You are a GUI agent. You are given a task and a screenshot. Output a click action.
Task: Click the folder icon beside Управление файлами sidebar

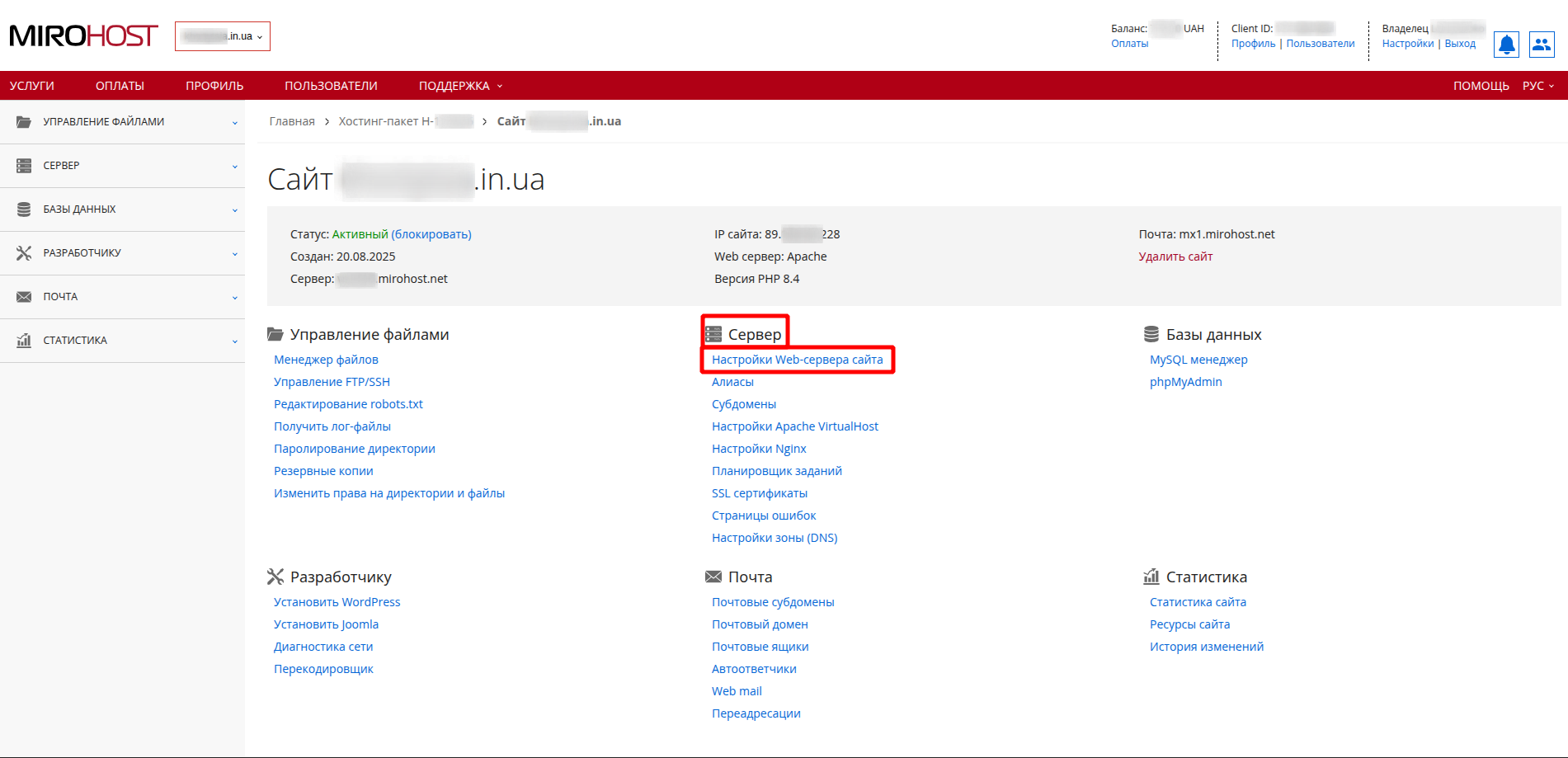pos(24,122)
